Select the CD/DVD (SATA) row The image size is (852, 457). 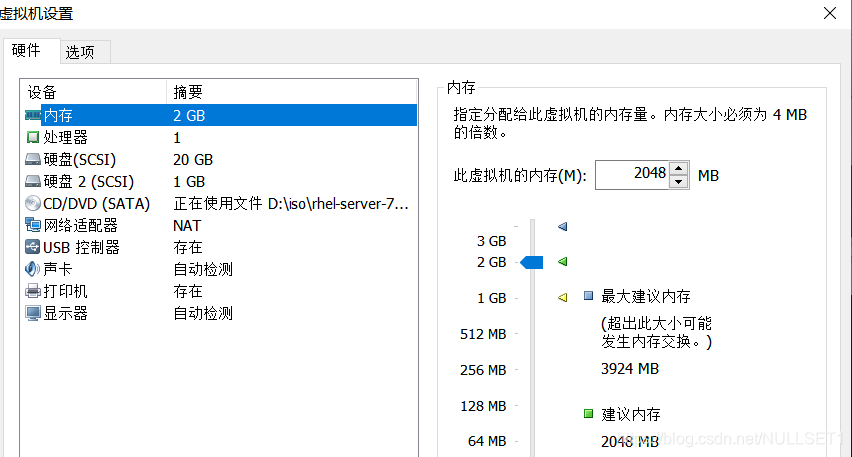219,203
